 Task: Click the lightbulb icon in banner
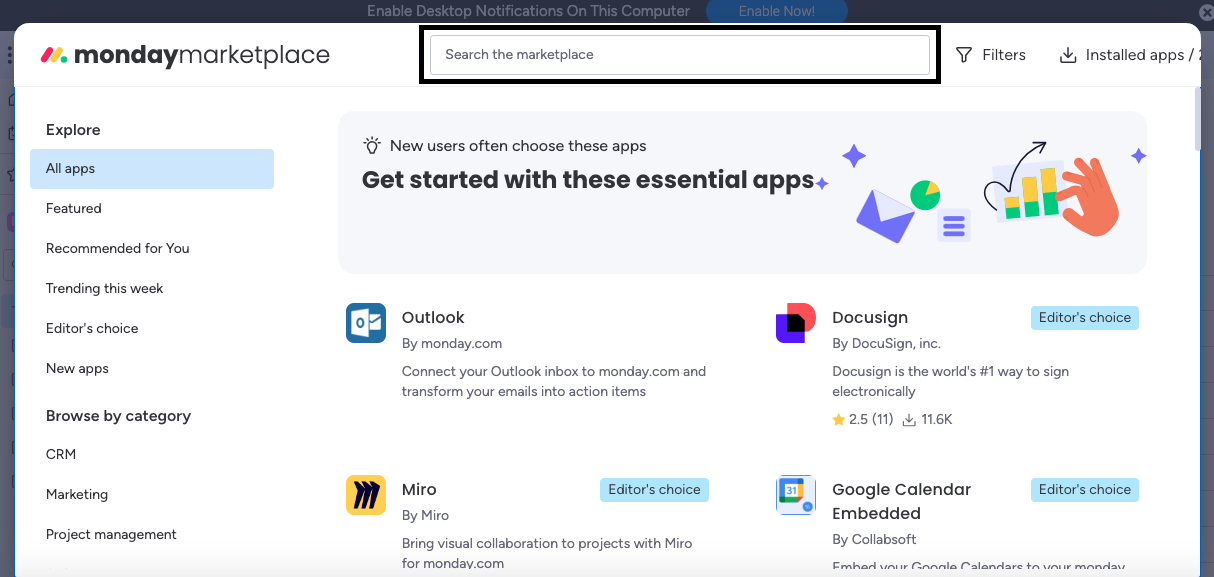click(x=372, y=146)
